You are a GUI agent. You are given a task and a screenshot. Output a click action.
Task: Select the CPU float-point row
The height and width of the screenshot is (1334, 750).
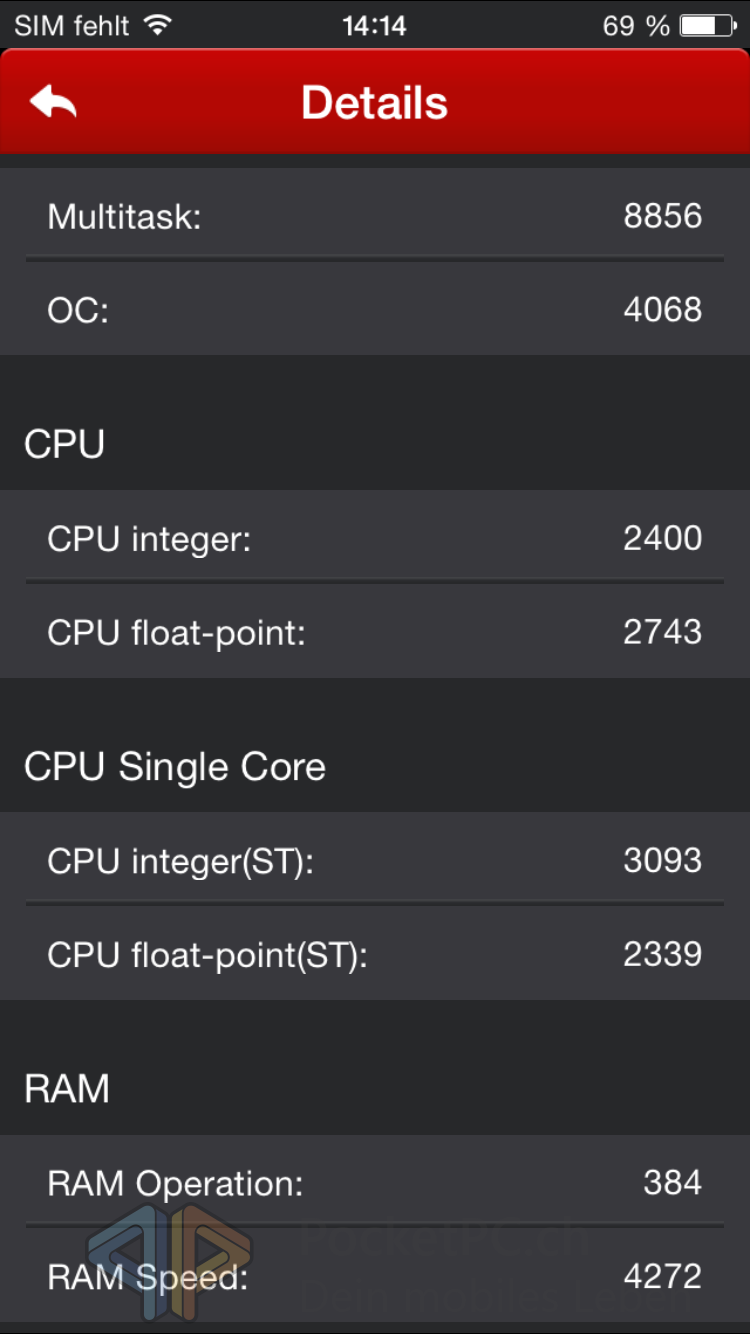(374, 632)
